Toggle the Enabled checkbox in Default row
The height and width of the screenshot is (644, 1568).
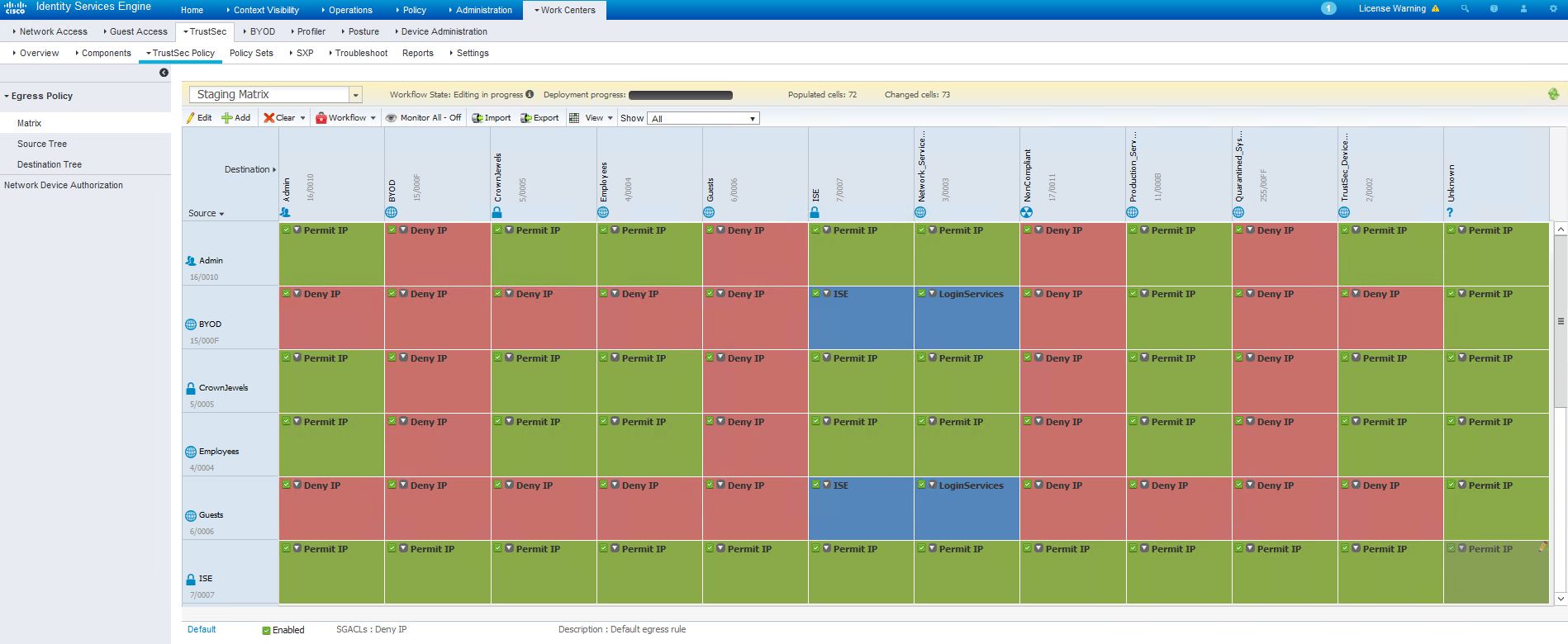point(266,631)
